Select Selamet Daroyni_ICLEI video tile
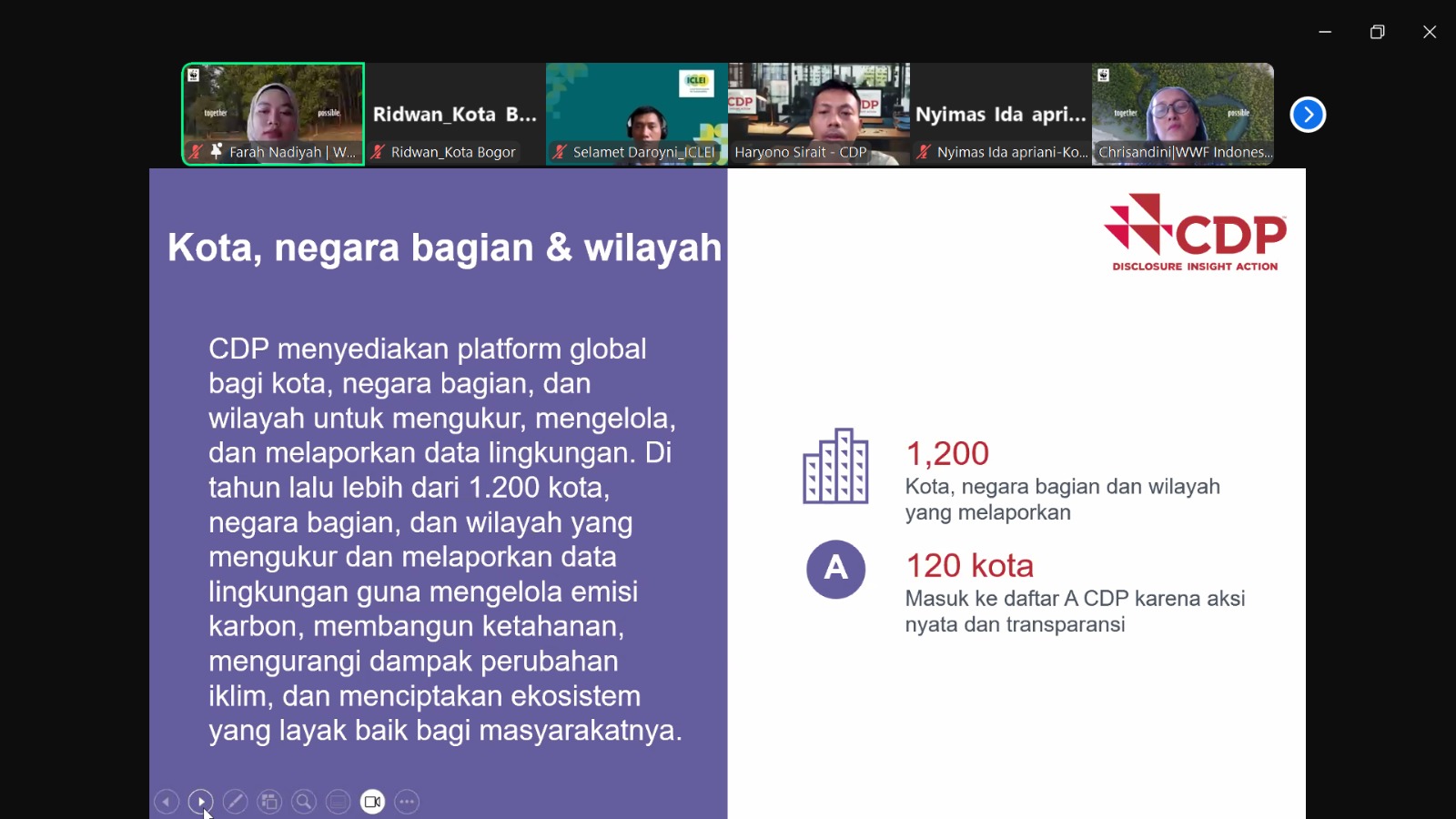The image size is (1456, 819). (637, 114)
